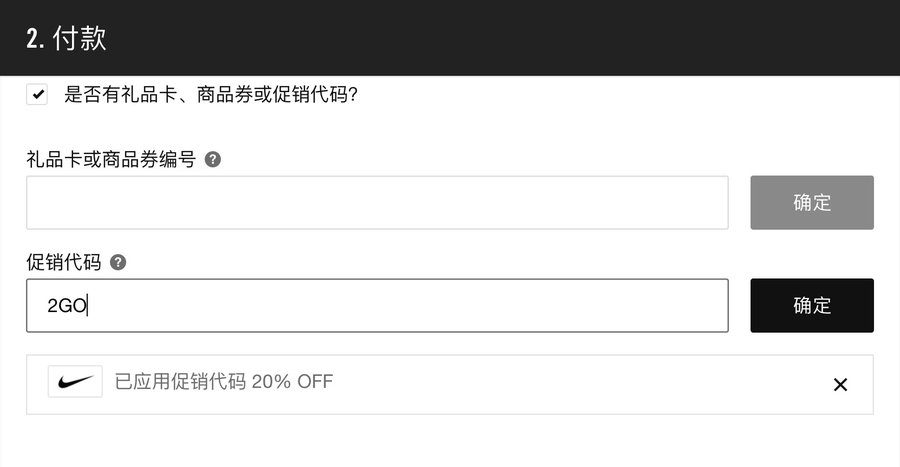Viewport: 900px width, 467px height.
Task: Click the typed 2GO text in the promo field
Action: pos(67,306)
